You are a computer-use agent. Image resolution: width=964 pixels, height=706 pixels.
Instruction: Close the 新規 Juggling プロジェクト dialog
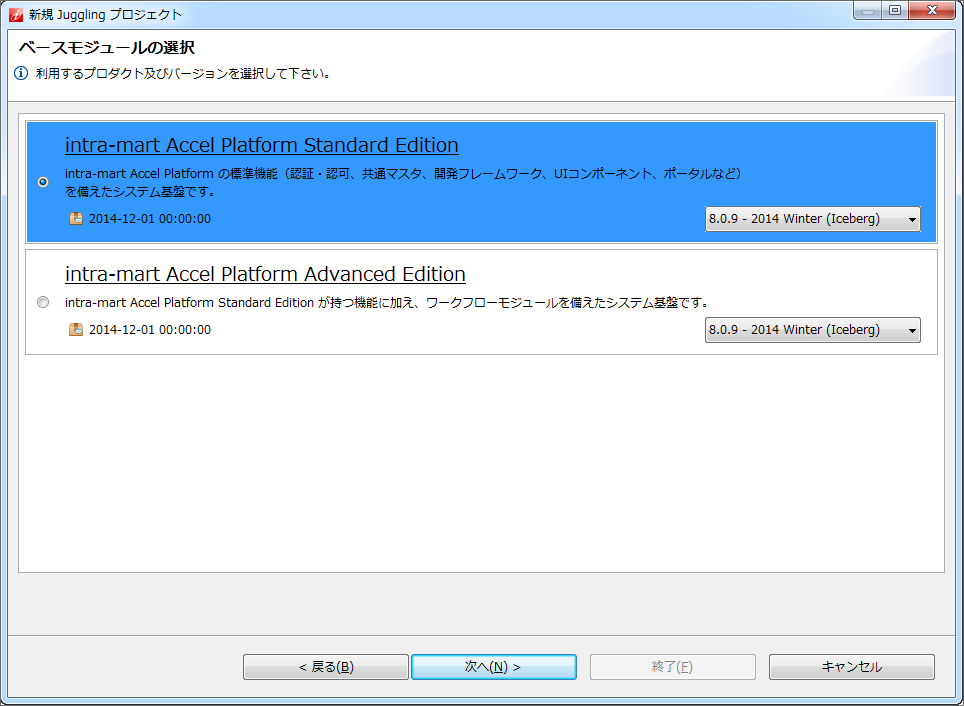coord(932,10)
